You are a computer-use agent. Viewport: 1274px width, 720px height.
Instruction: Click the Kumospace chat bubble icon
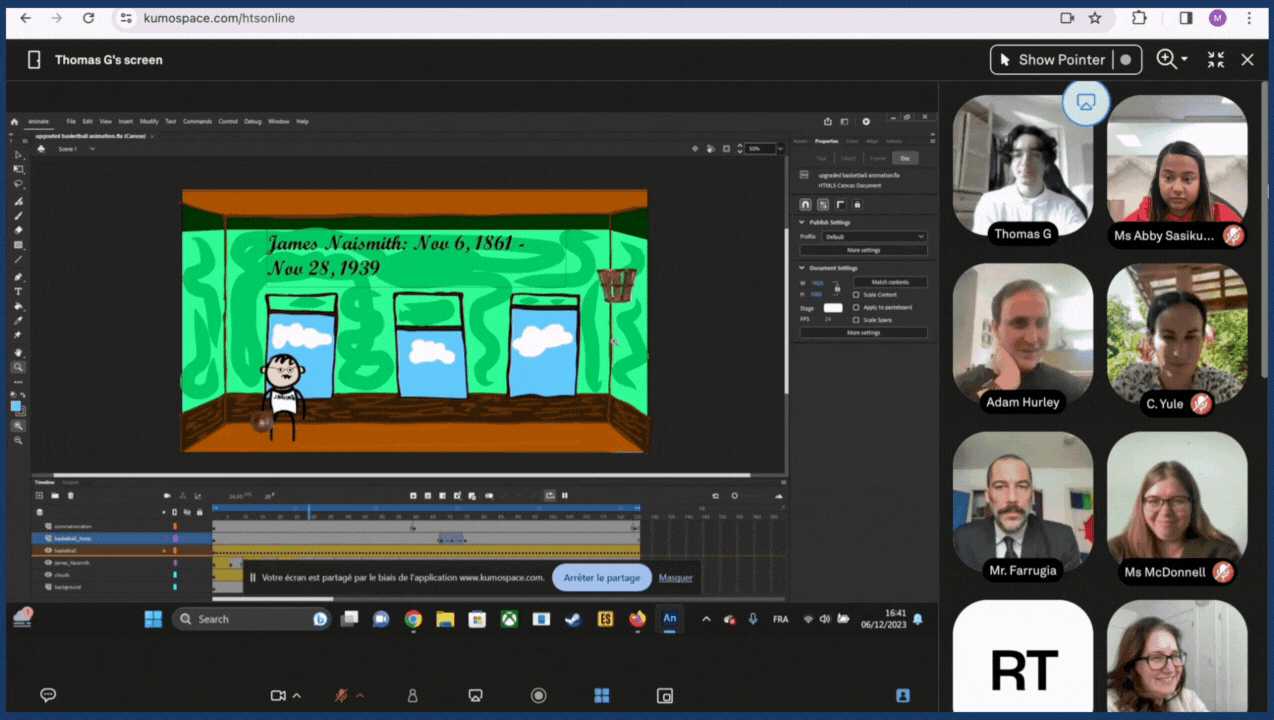click(47, 696)
